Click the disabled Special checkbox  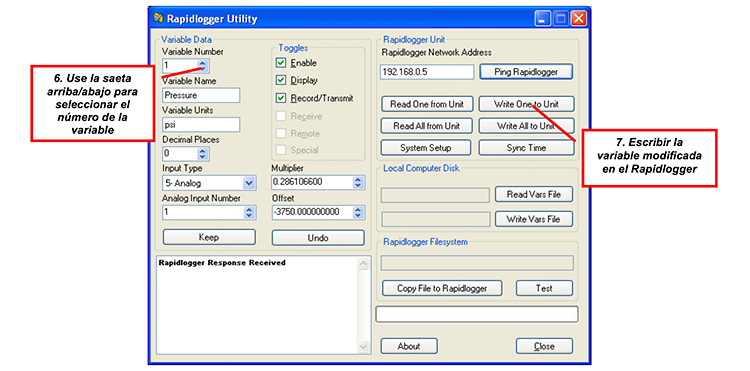pos(281,150)
